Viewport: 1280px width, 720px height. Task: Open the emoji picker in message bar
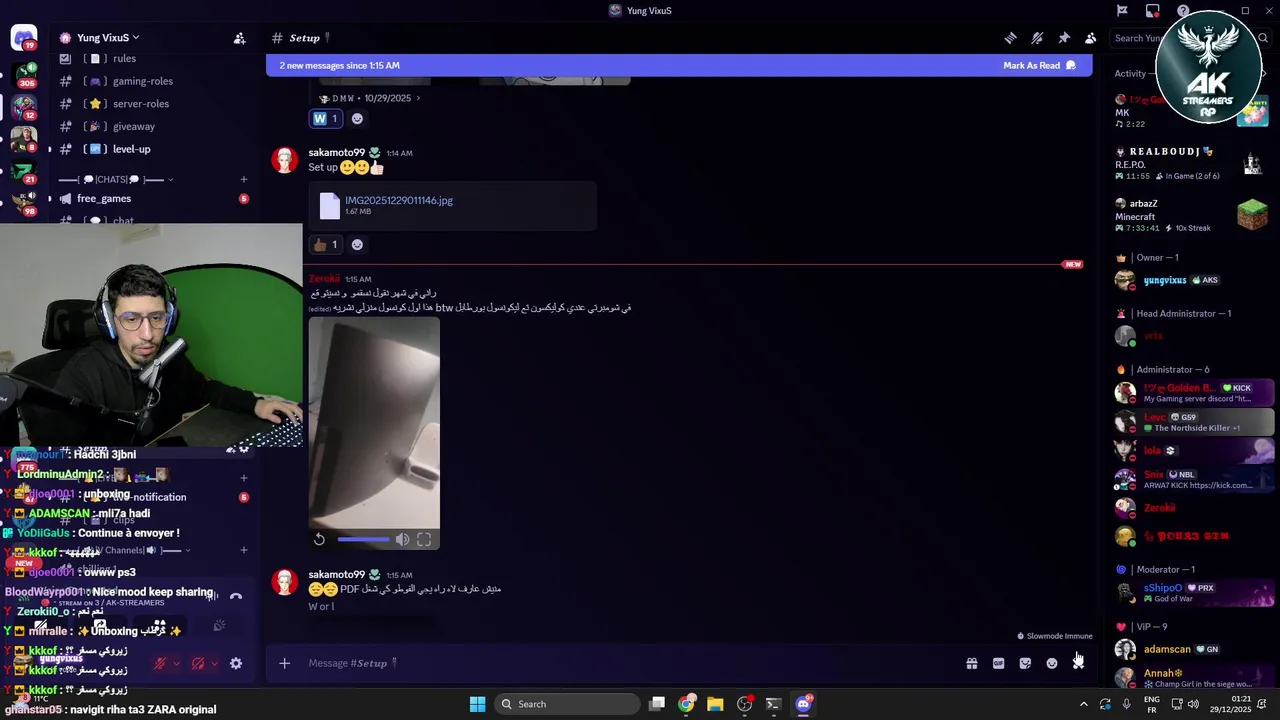tap(1052, 663)
